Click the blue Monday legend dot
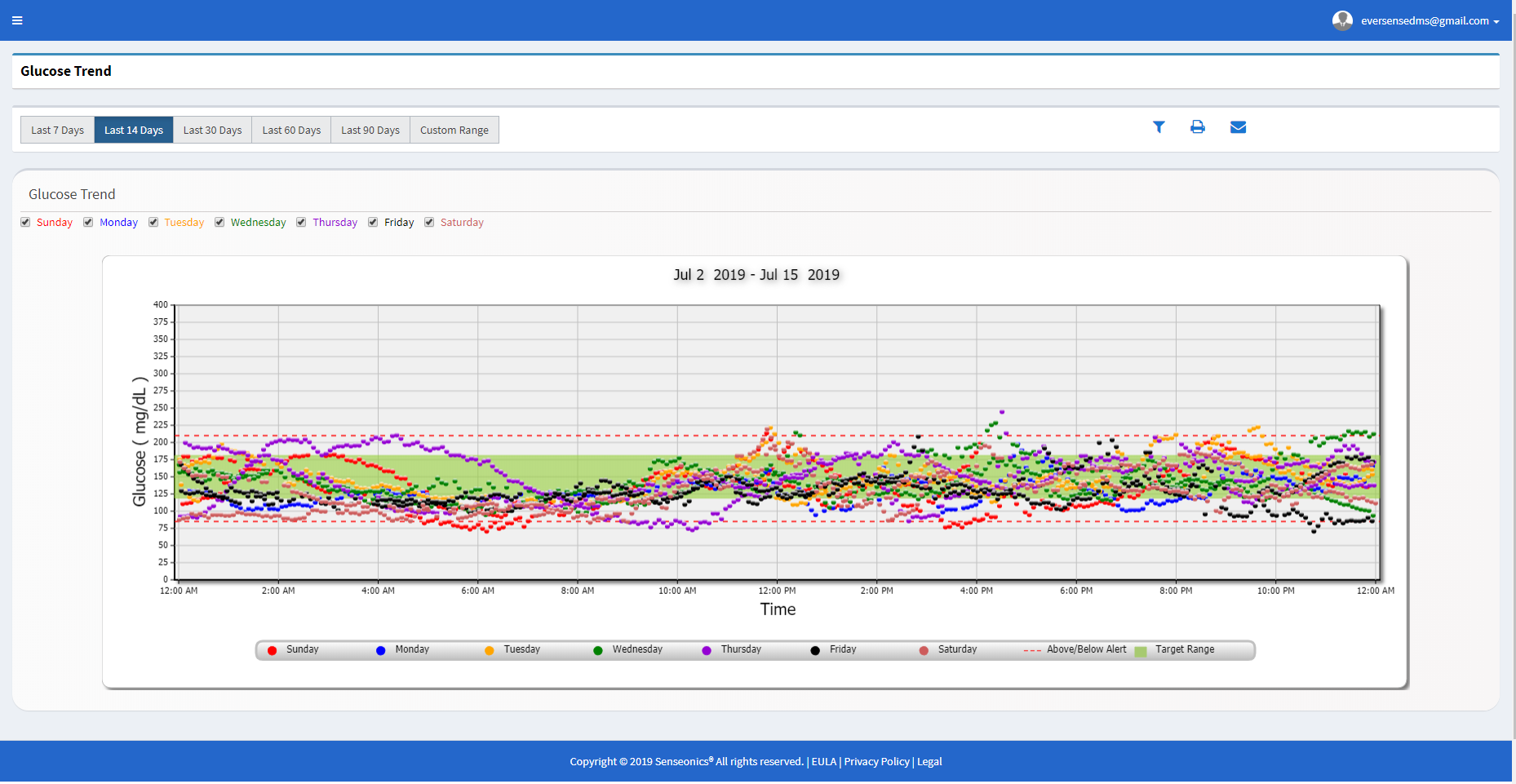 pos(381,651)
